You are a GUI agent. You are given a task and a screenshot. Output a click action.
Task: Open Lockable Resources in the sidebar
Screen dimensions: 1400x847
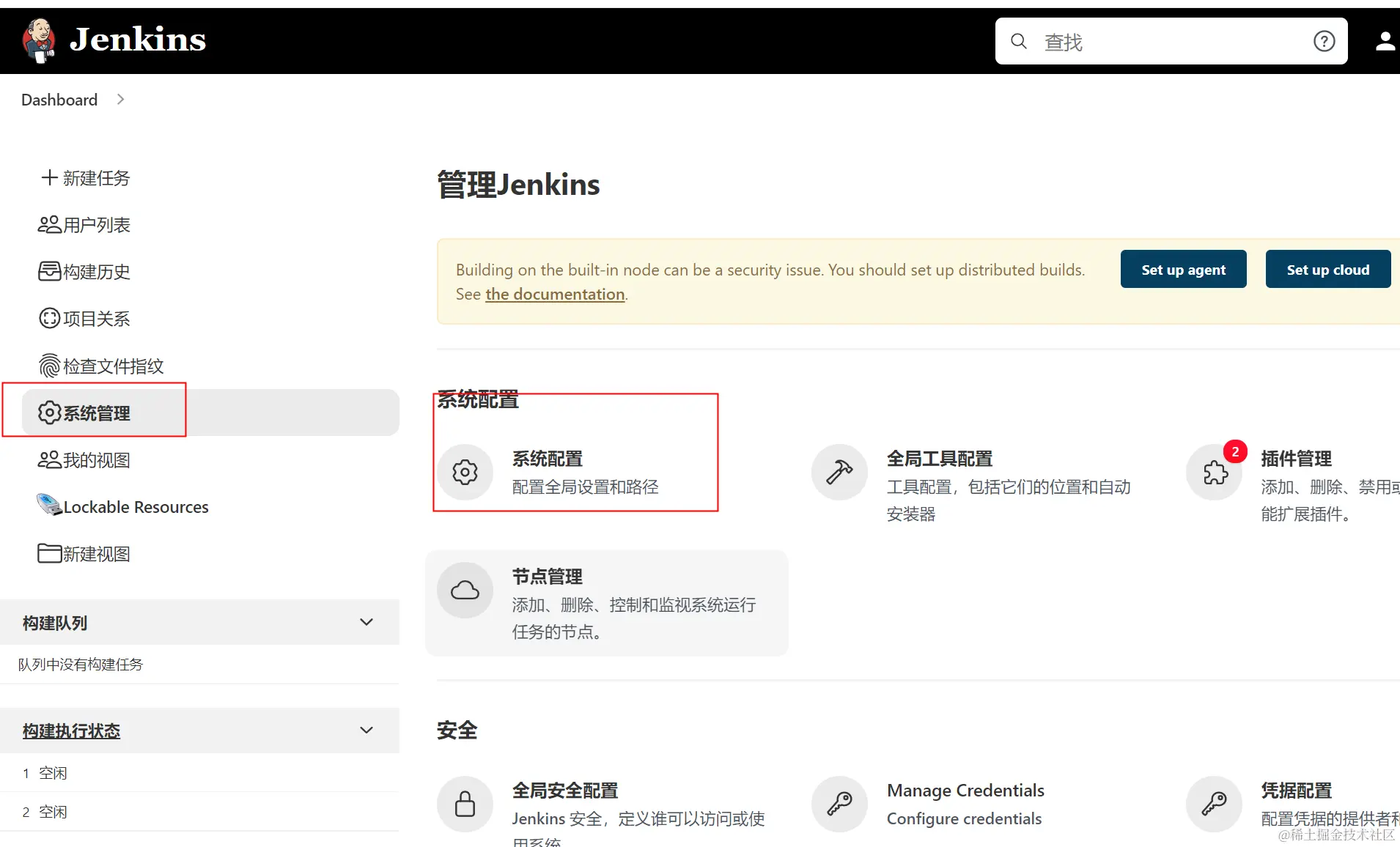click(x=136, y=507)
